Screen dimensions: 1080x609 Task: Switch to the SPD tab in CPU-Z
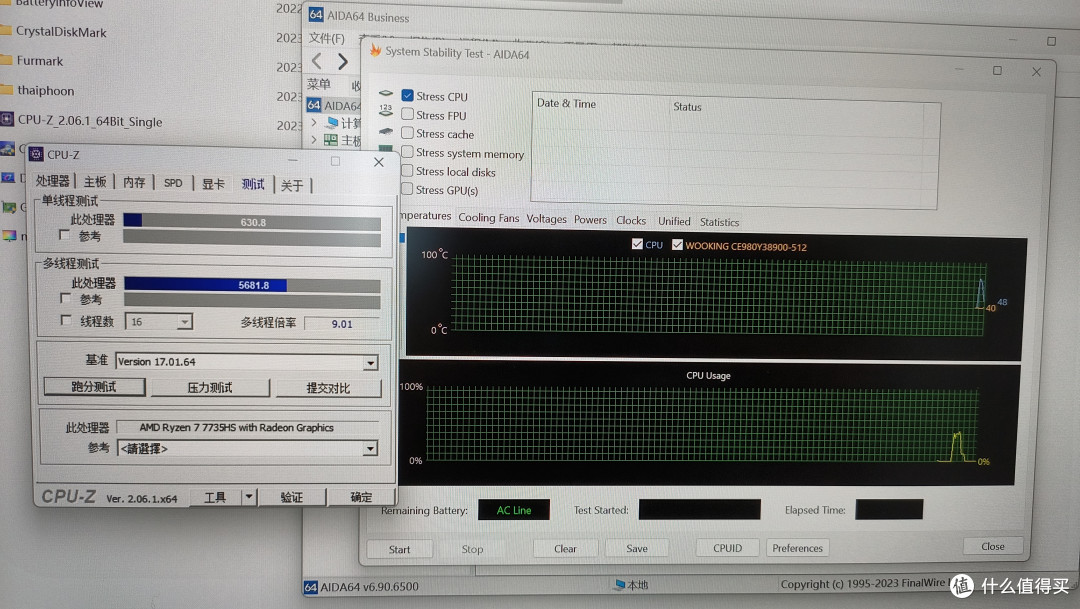pyautogui.click(x=173, y=183)
